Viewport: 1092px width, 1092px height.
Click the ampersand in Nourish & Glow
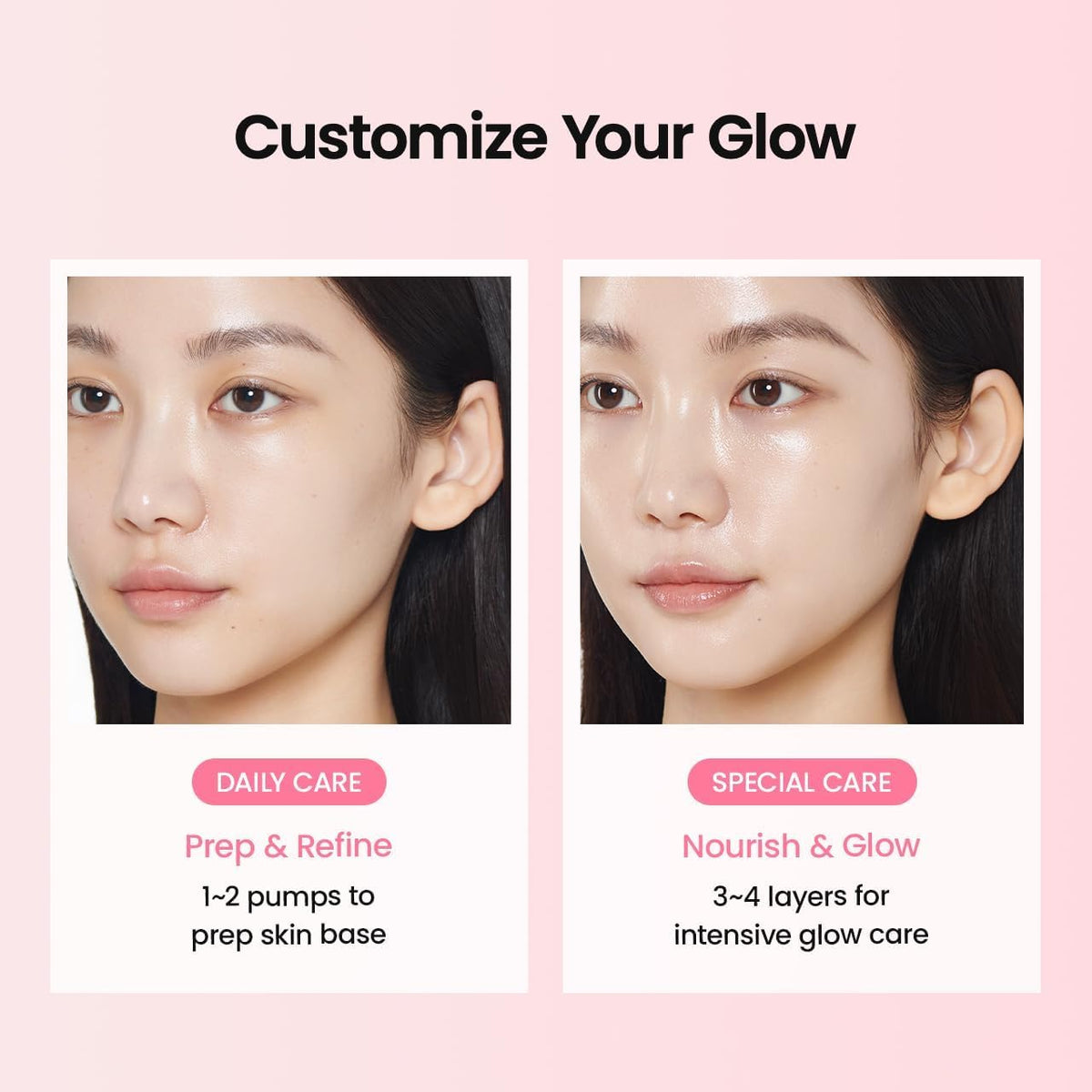click(x=822, y=847)
